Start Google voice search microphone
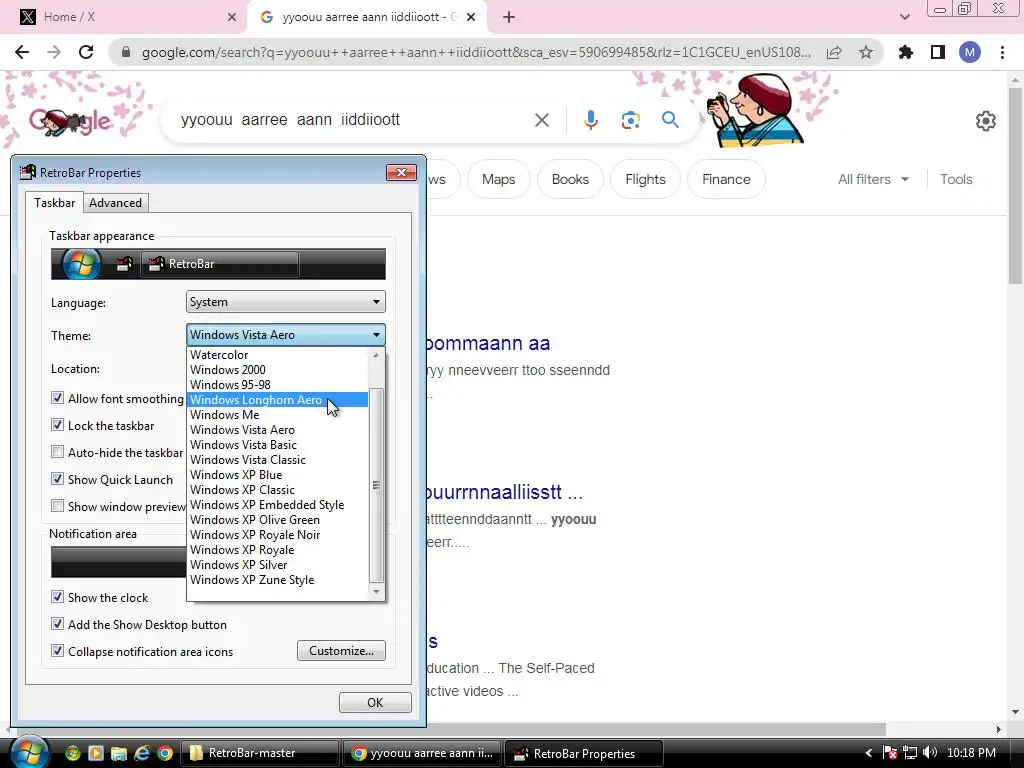The width and height of the screenshot is (1024, 768). (x=590, y=120)
